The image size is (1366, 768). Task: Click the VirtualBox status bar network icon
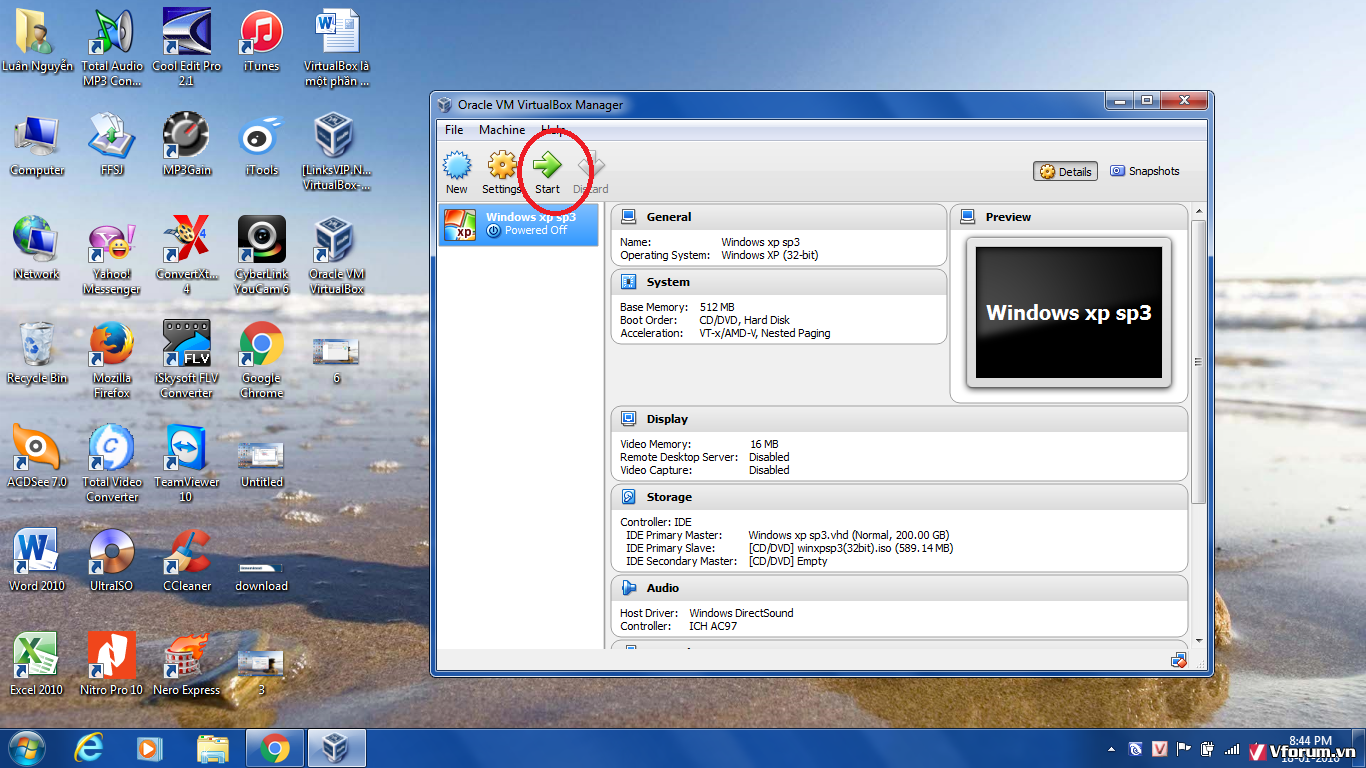tap(1179, 660)
